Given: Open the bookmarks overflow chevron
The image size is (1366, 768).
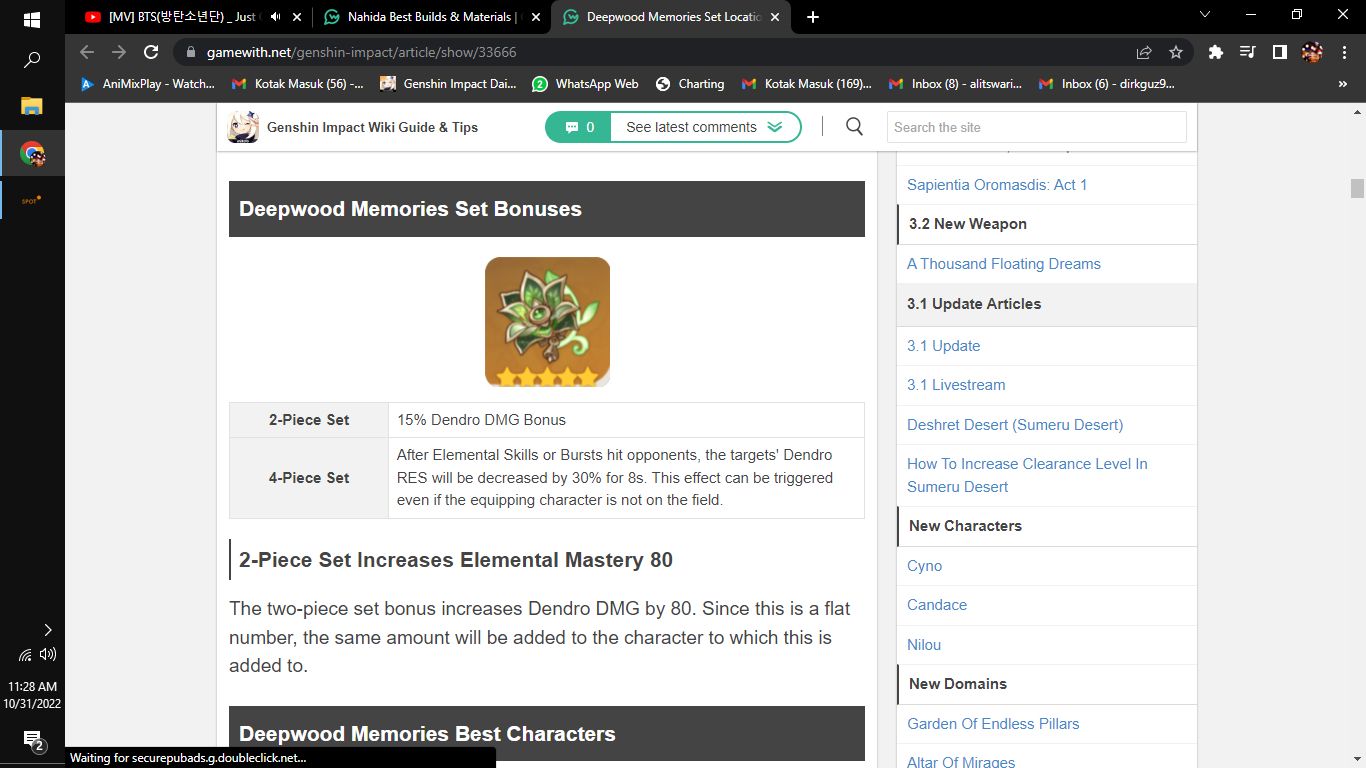Looking at the screenshot, I should [1344, 84].
